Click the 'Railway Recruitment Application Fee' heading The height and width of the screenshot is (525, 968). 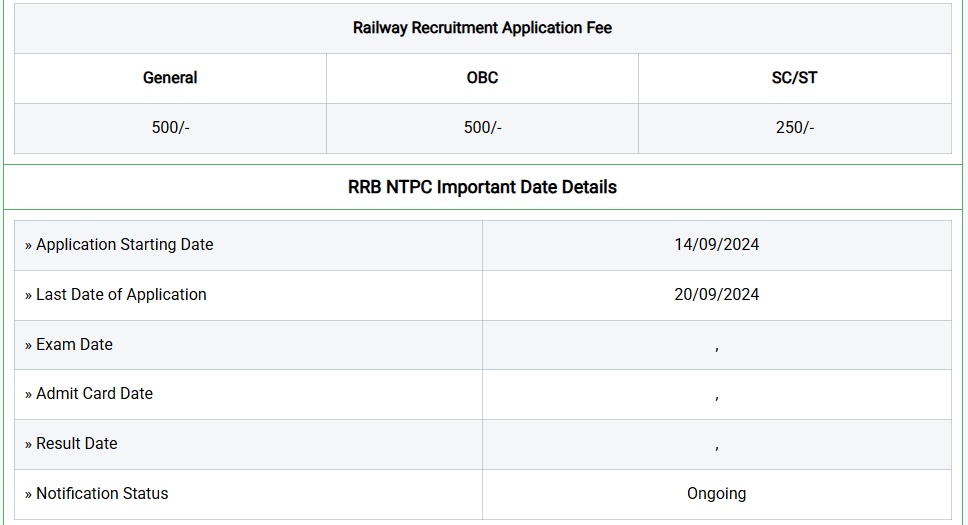point(482,28)
